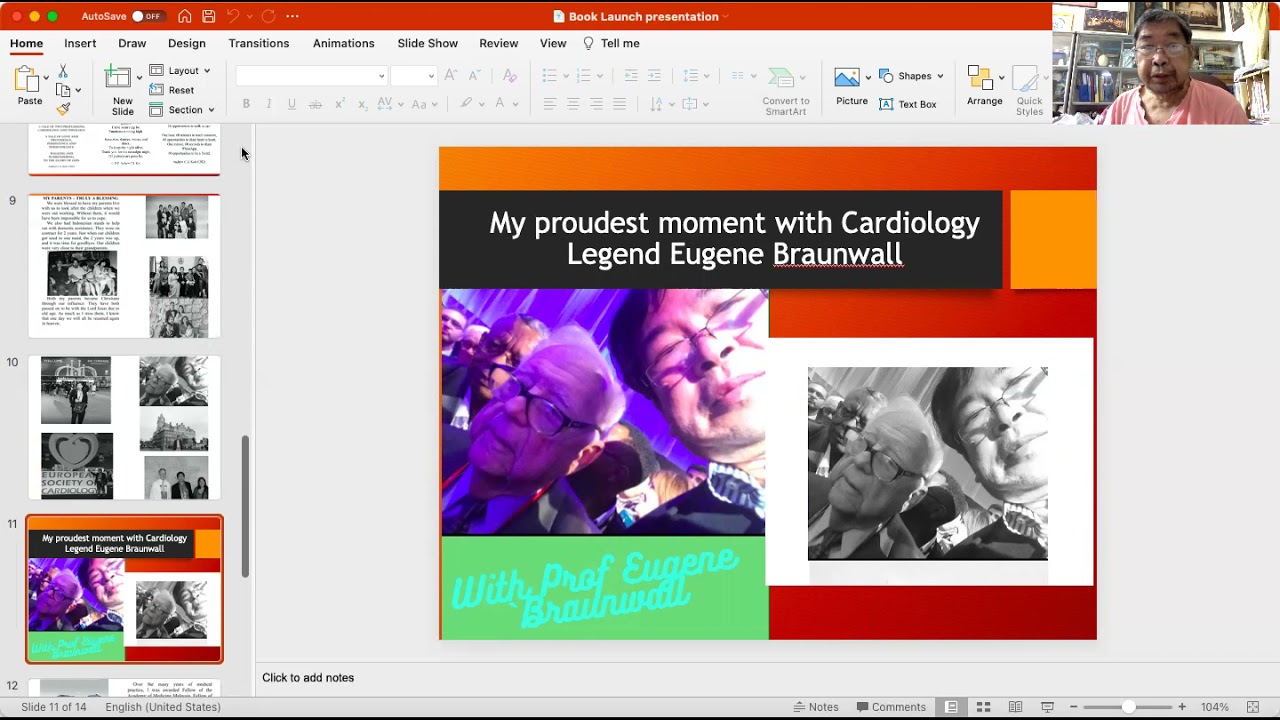Open the Transitions tab
Screen dimensions: 1280x720
(x=259, y=43)
